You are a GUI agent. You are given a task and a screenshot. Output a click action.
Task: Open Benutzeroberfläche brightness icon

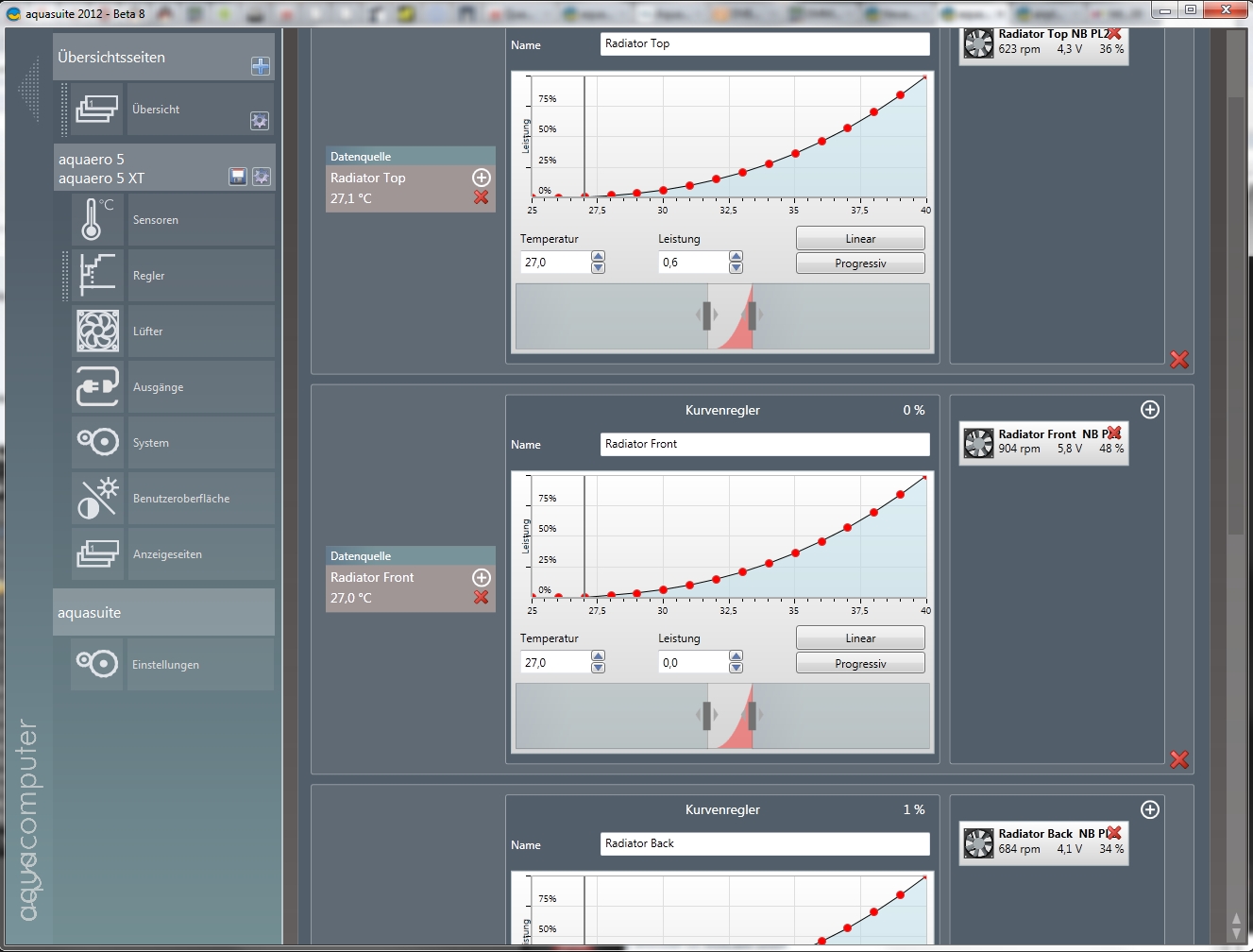(97, 498)
